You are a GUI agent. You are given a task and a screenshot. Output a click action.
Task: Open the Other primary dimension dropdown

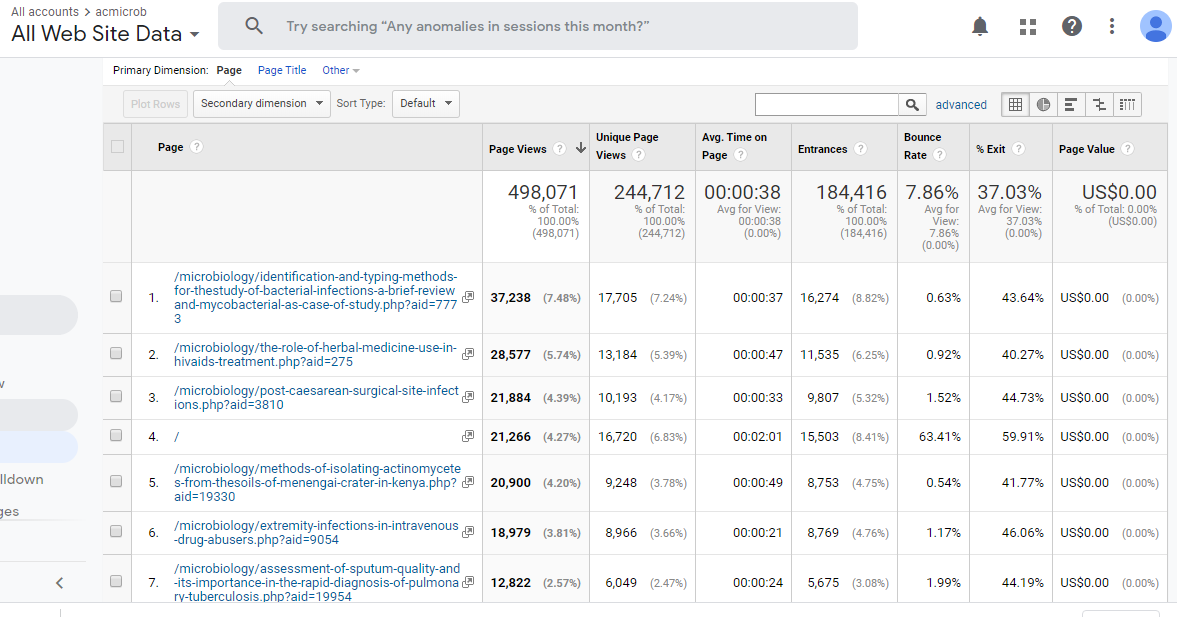pos(340,70)
